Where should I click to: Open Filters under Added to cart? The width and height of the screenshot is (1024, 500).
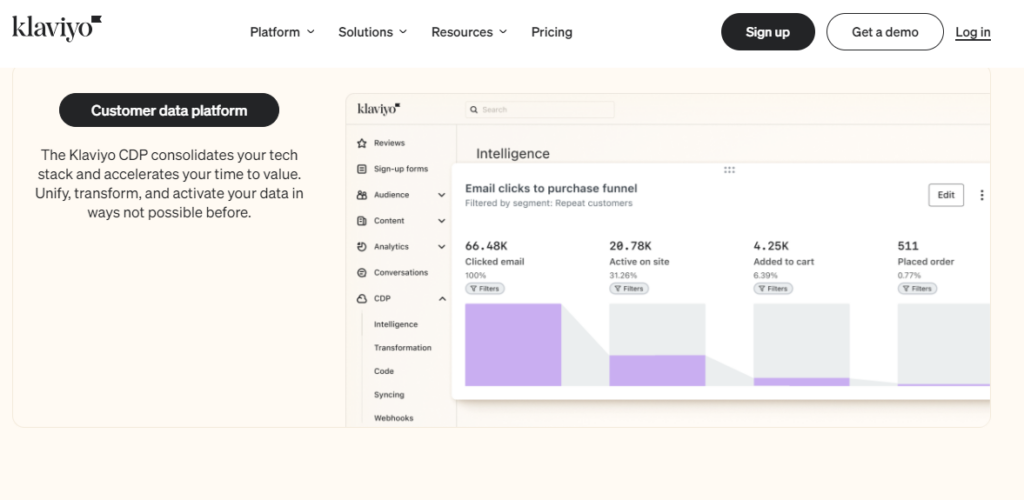pos(773,289)
